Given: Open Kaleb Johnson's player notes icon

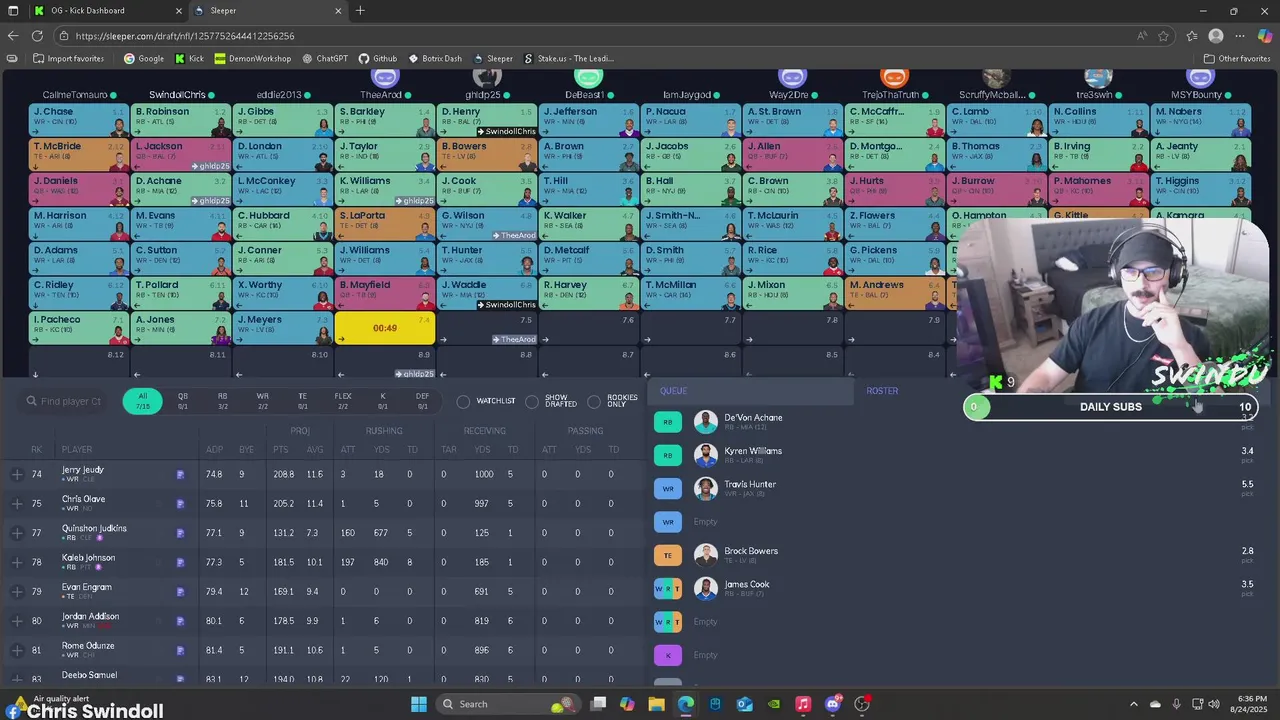Looking at the screenshot, I should tap(180, 563).
